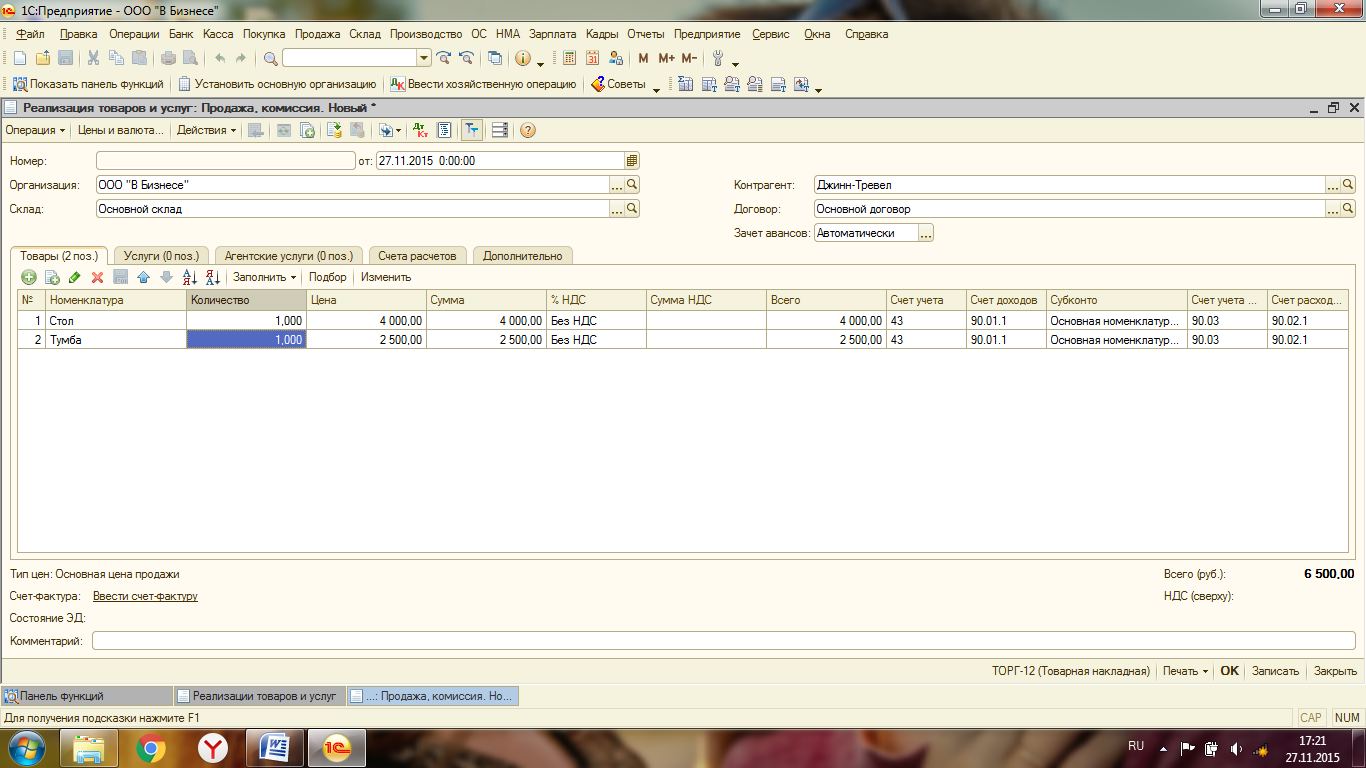Click the magnifier Find icon beside search box
The height and width of the screenshot is (768, 1366).
(x=271, y=58)
